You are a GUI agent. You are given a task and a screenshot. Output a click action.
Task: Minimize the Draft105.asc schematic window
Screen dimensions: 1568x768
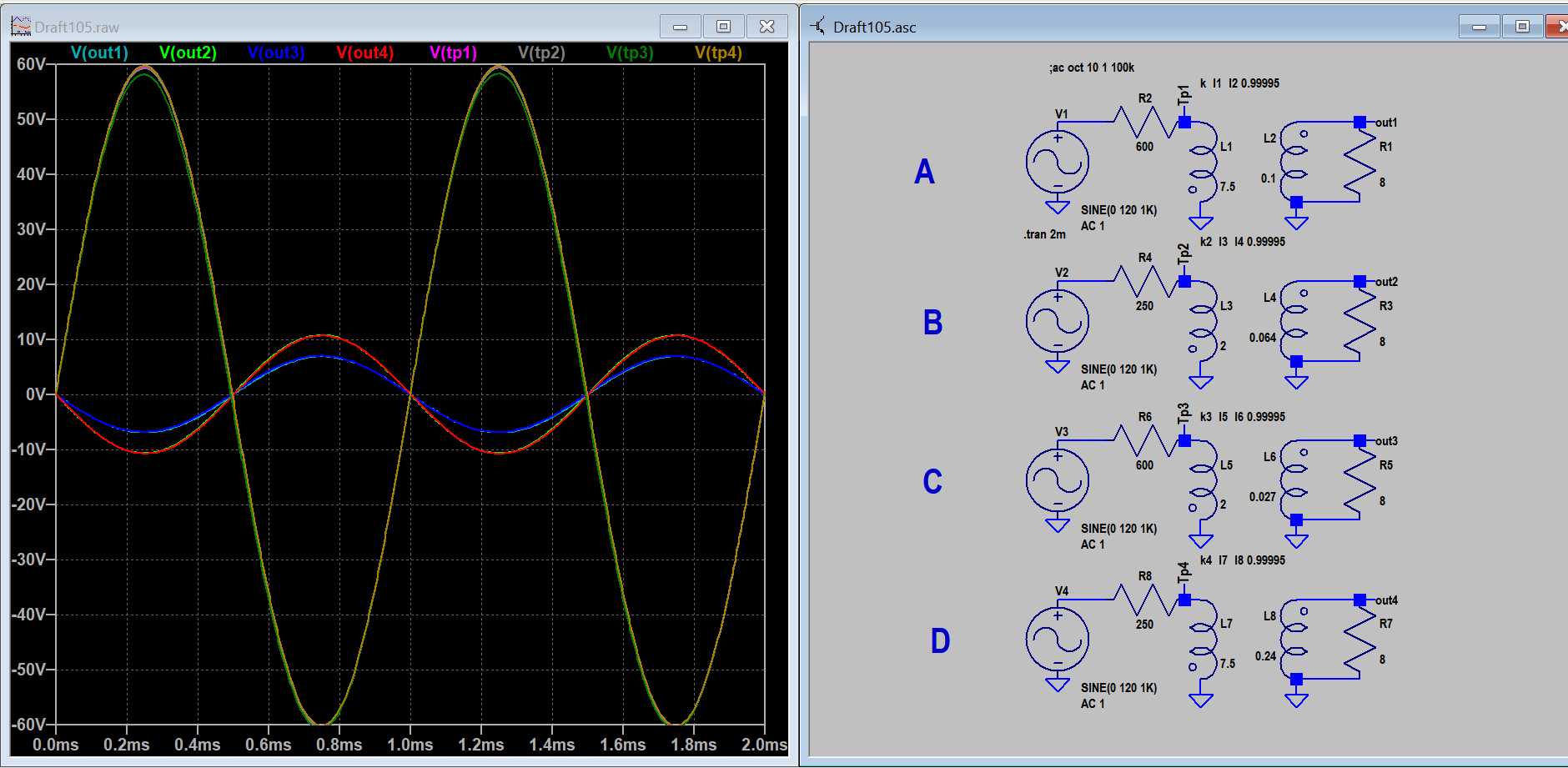coord(1480,27)
